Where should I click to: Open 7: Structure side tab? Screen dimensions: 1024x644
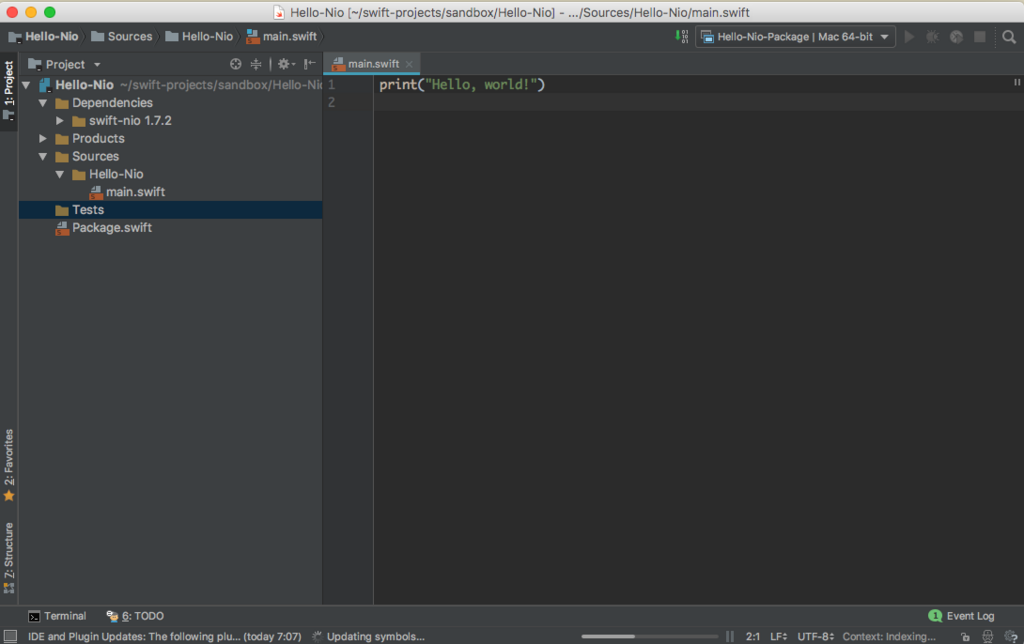[x=9, y=557]
